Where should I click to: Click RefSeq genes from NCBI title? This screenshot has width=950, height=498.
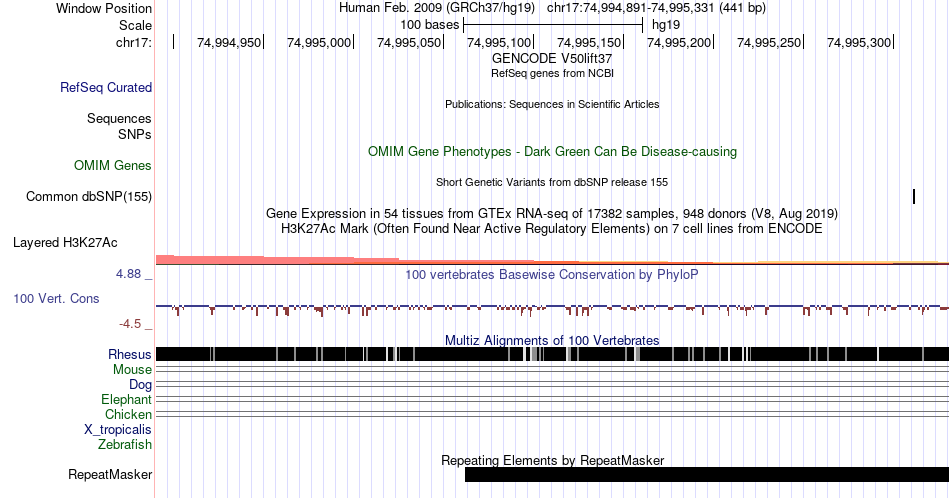552,73
